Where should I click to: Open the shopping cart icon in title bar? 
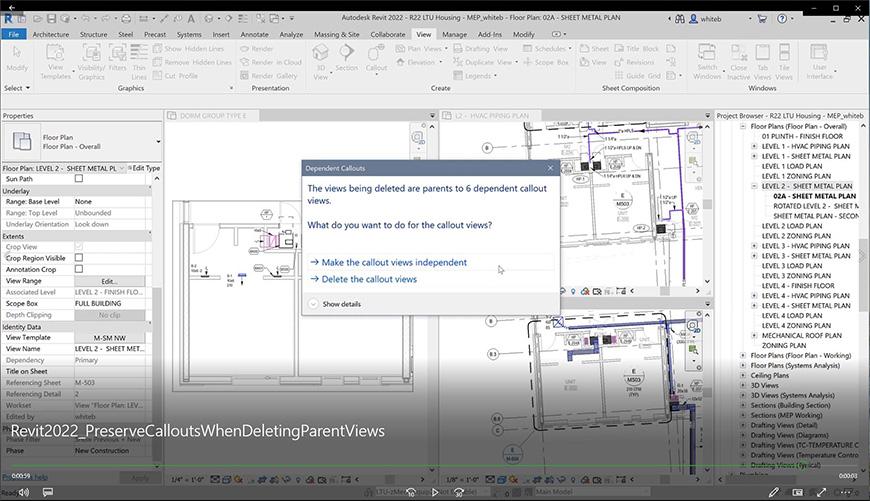click(762, 18)
